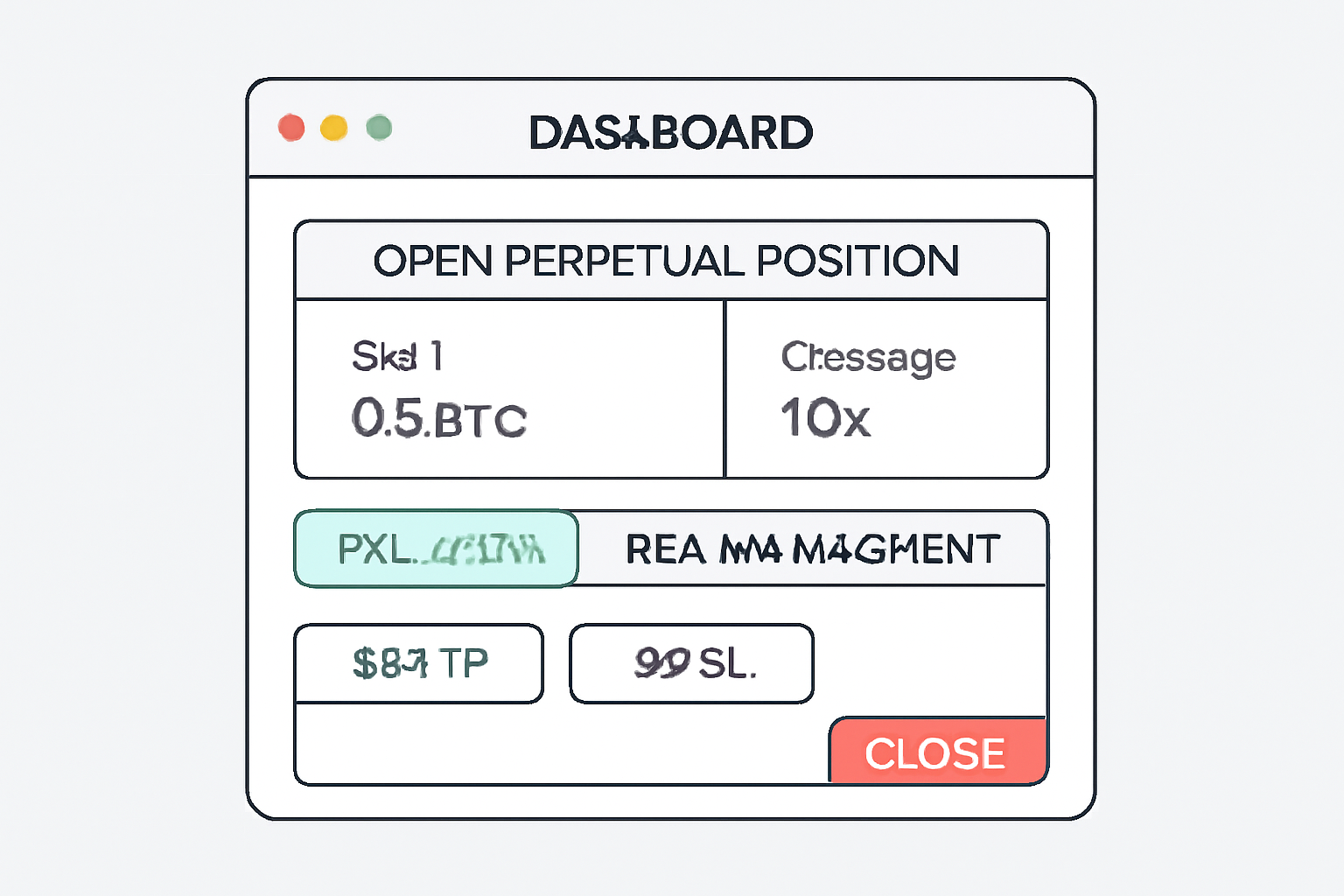Select the 10x leverage value
This screenshot has width=1344, height=896.
click(825, 418)
